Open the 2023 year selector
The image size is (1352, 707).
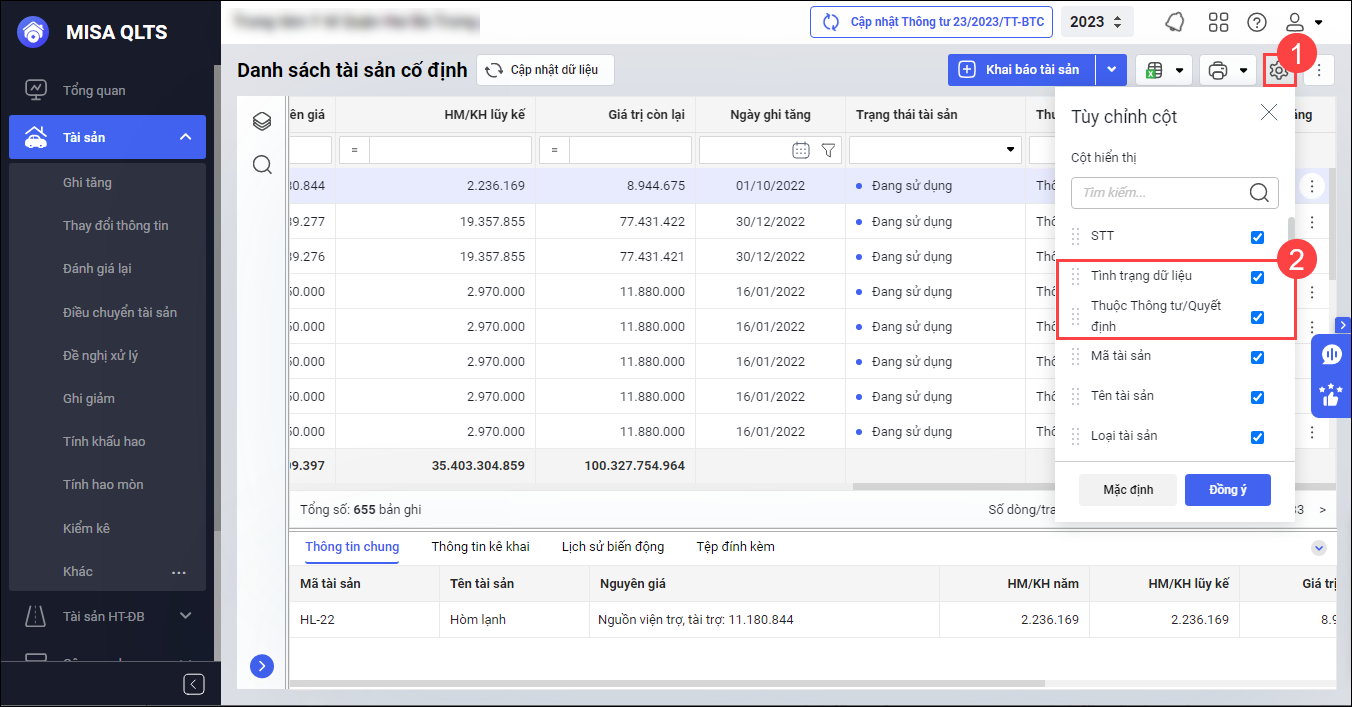pos(1096,22)
